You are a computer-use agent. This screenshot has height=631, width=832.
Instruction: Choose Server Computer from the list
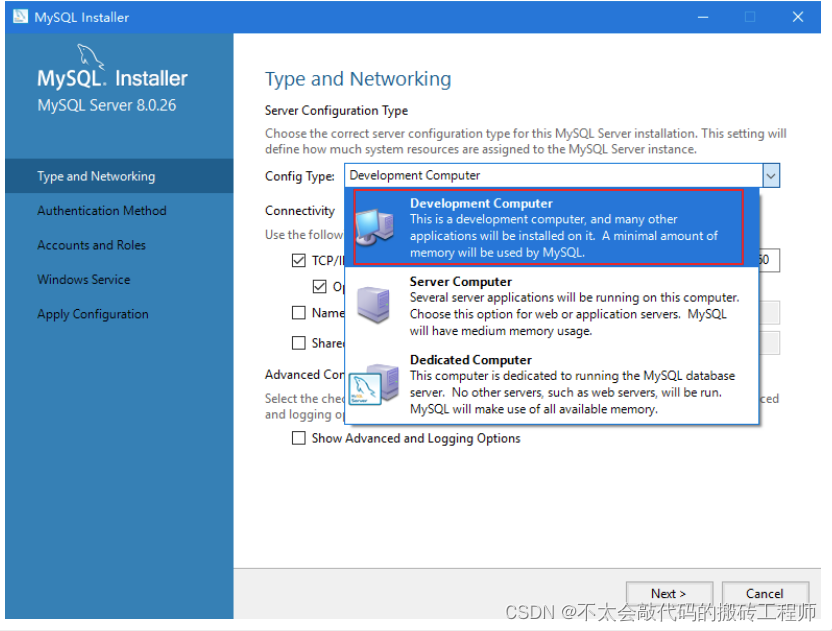point(551,306)
